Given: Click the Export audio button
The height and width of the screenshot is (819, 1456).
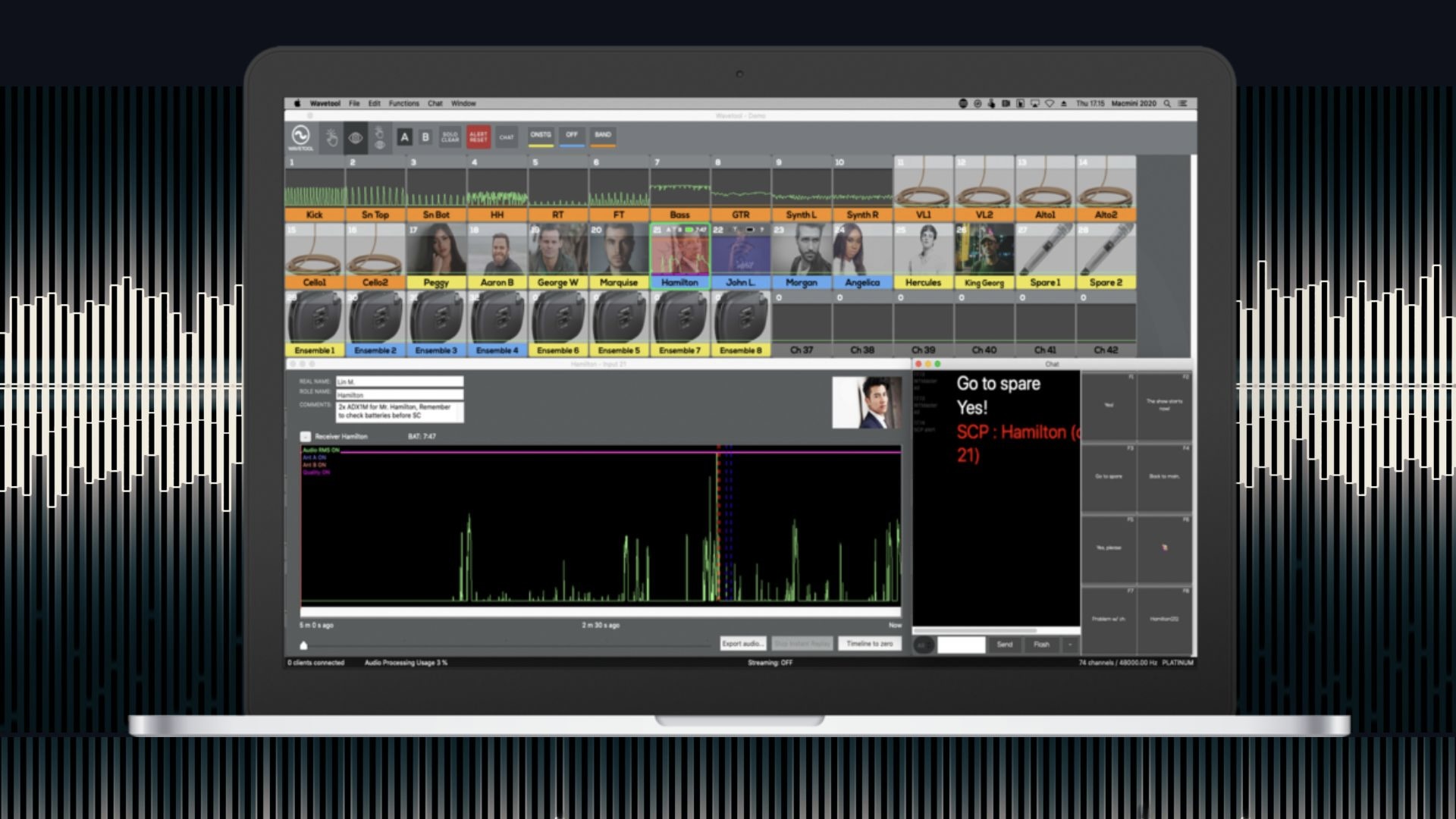Looking at the screenshot, I should click(x=743, y=643).
